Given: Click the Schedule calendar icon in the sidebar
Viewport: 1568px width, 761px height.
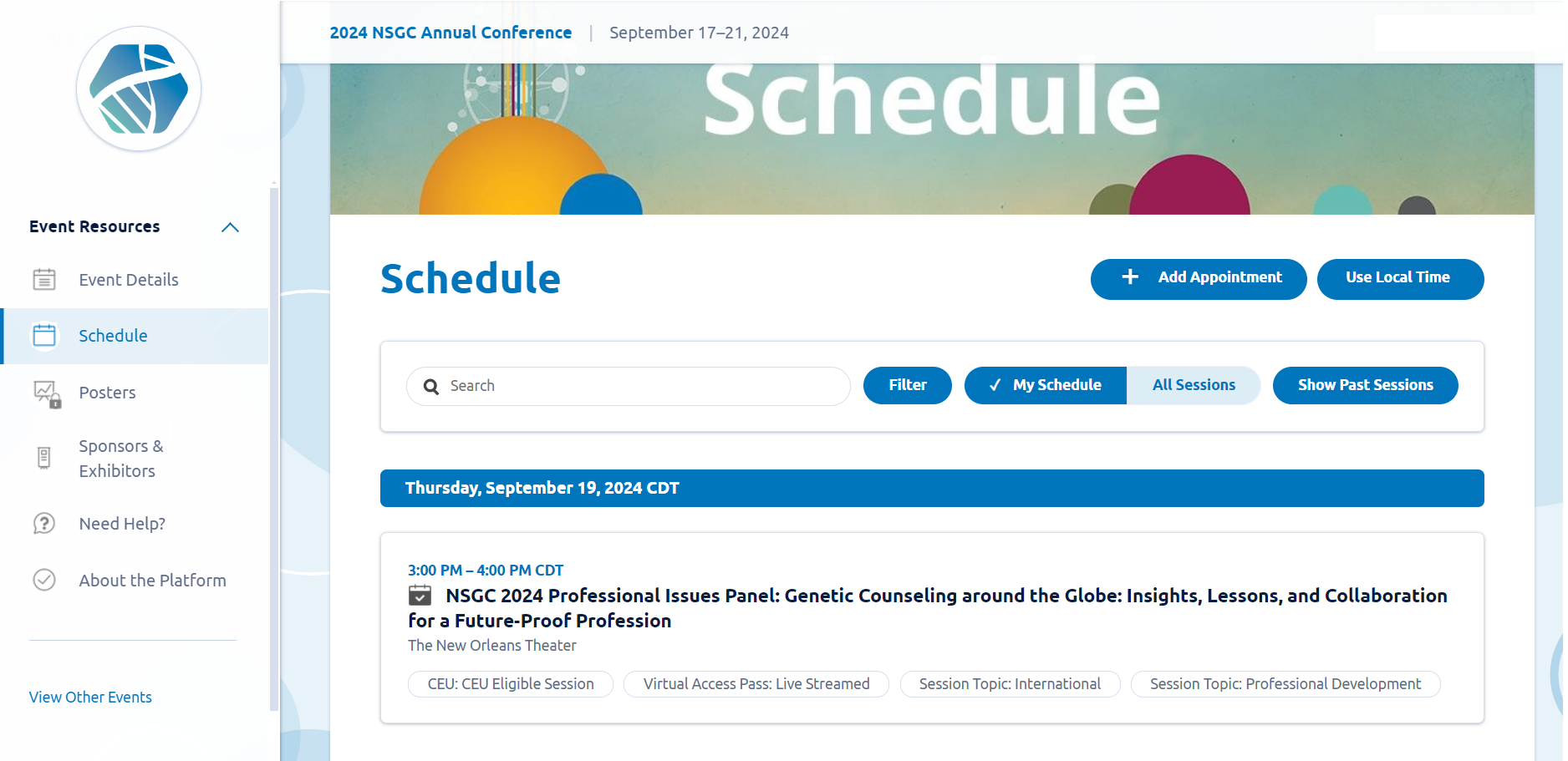Looking at the screenshot, I should (44, 336).
